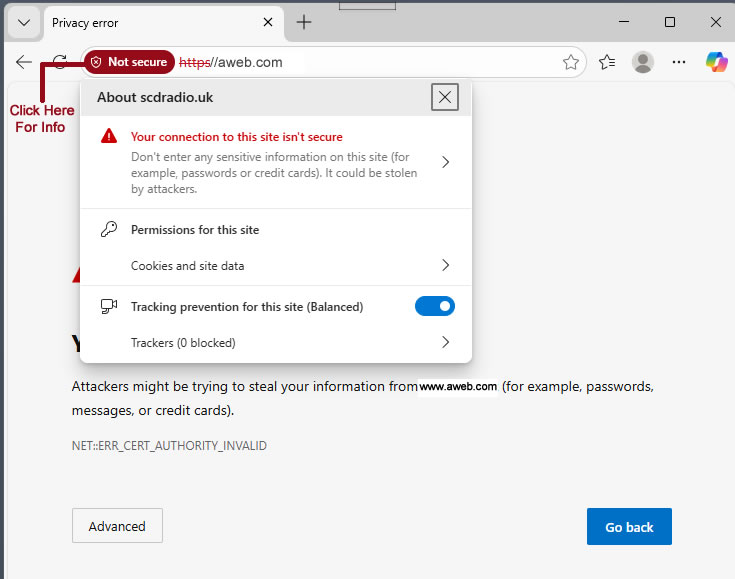
Task: Click the address bar URL field
Action: 400,62
